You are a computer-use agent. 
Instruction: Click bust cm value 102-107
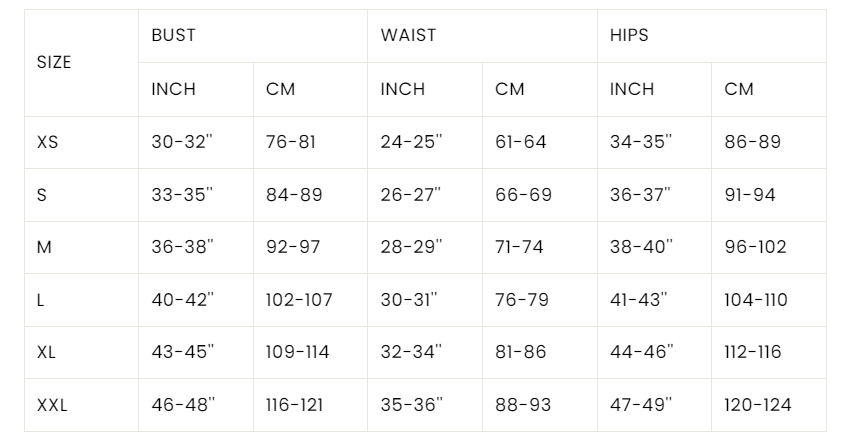tap(299, 300)
